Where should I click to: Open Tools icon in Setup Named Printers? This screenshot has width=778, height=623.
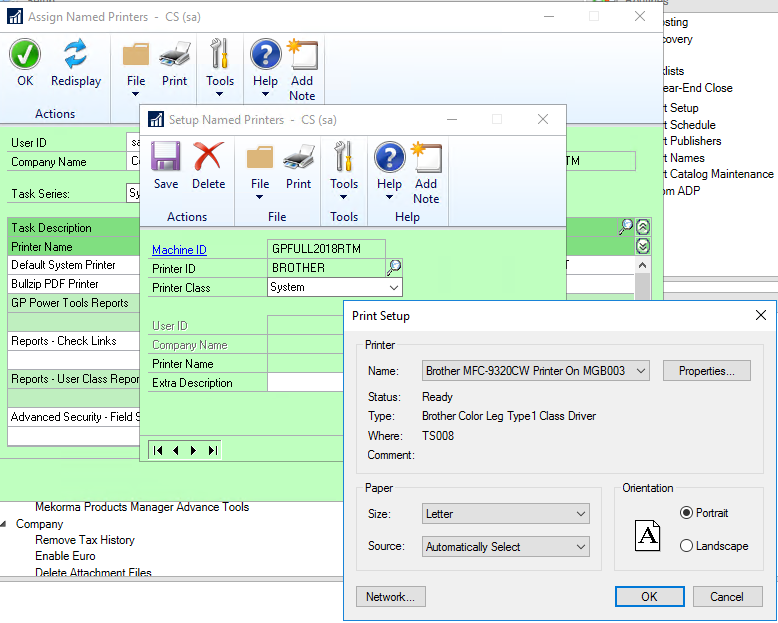click(x=343, y=157)
